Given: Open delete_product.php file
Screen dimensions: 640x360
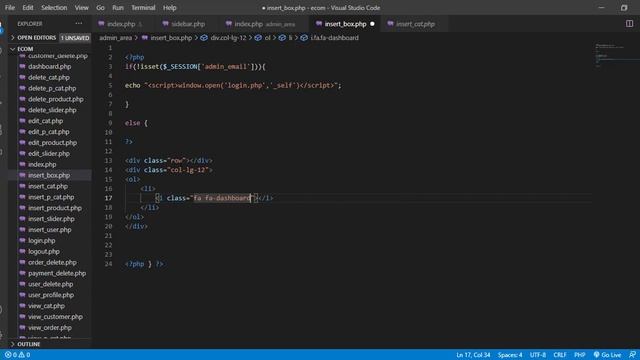Looking at the screenshot, I should 56,99.
